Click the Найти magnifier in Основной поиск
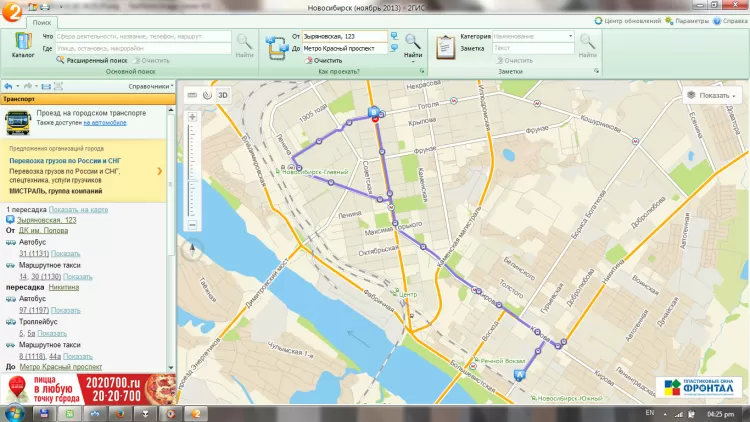 tap(244, 46)
